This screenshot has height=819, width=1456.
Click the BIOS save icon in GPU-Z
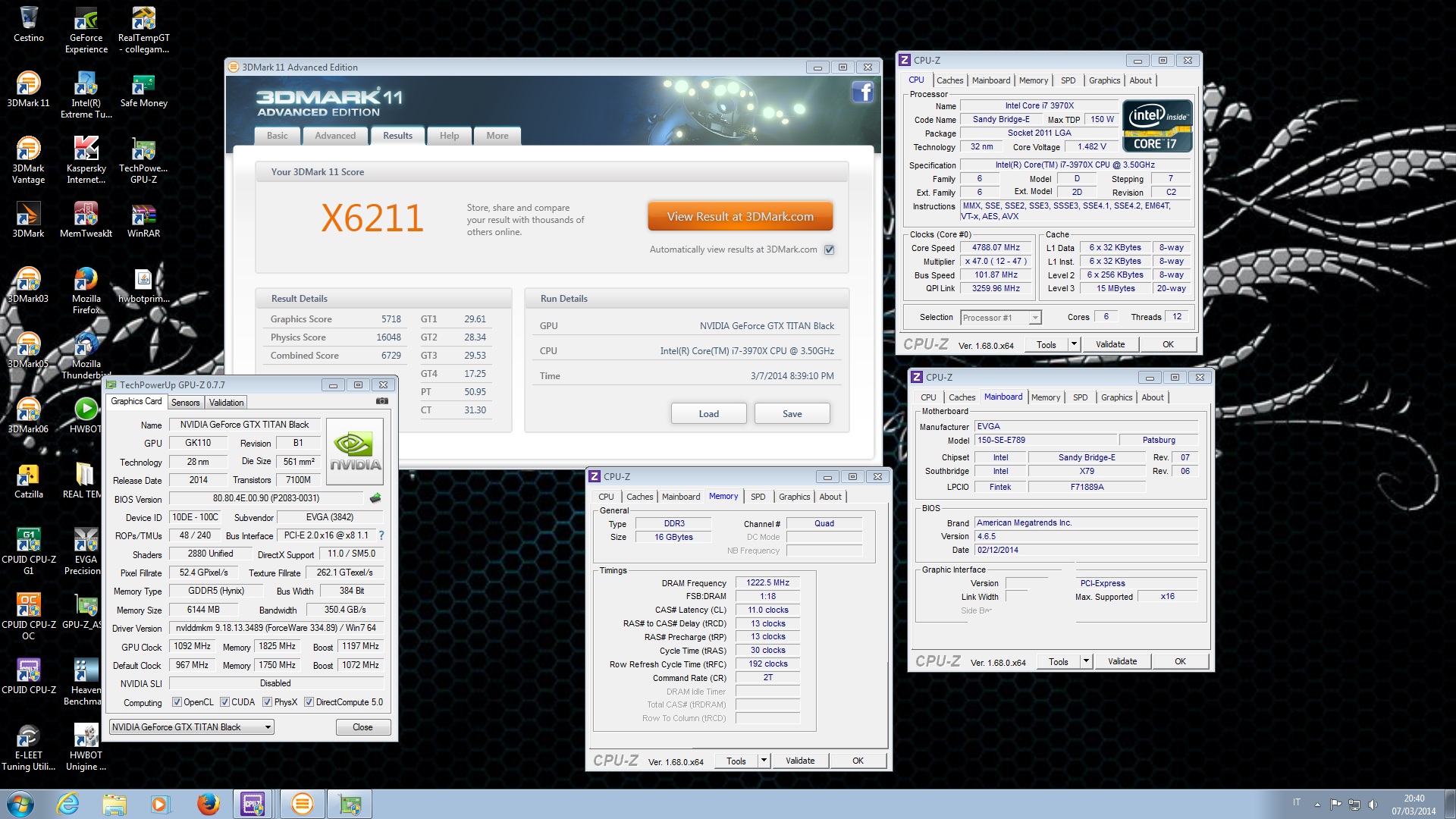coord(375,498)
